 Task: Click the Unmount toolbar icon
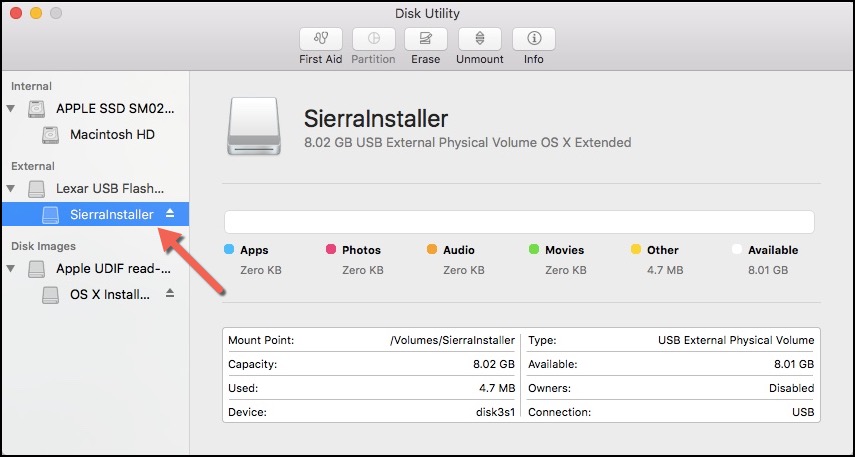479,39
